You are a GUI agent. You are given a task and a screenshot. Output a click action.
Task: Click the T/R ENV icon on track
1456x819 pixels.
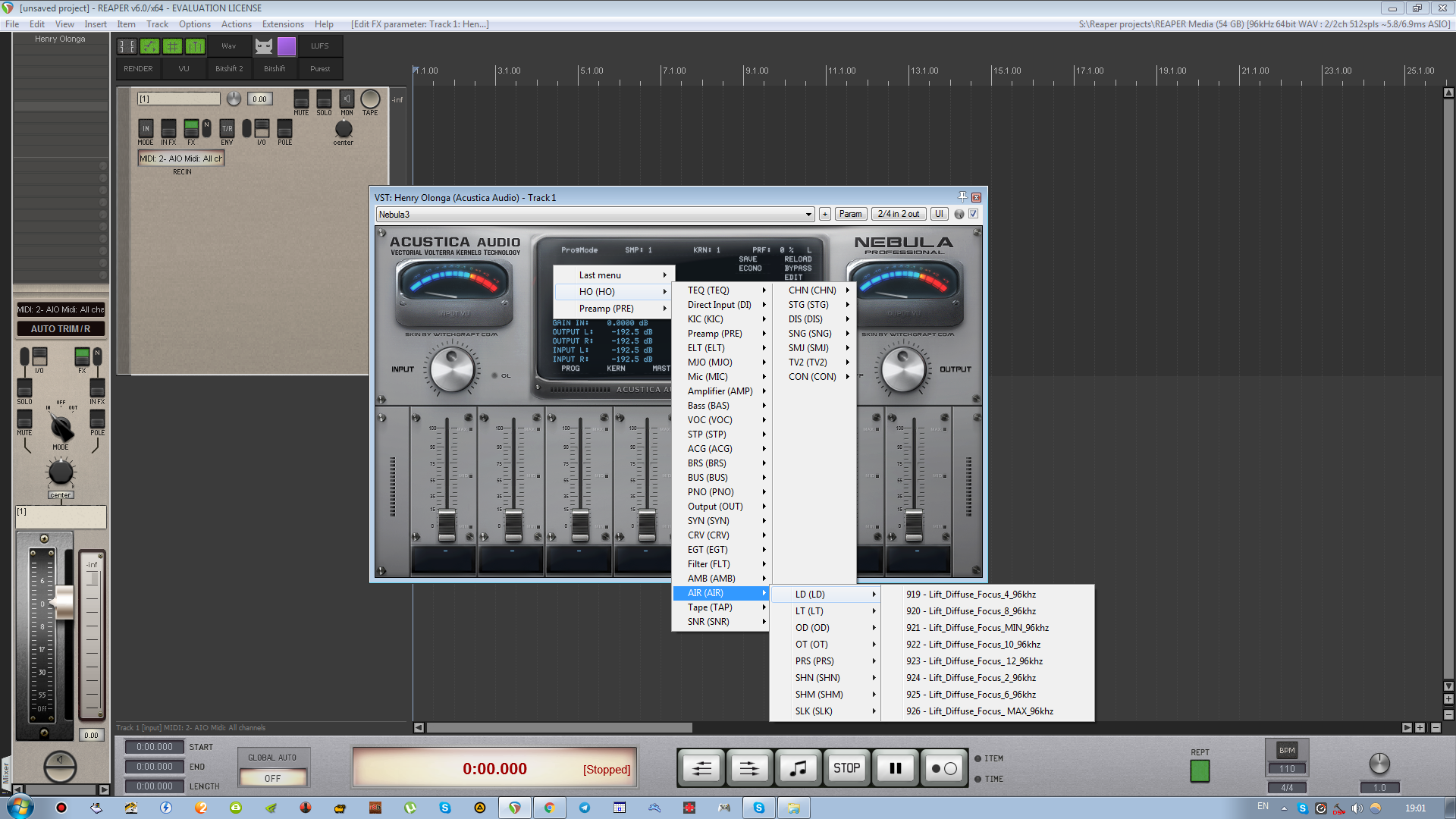[227, 129]
